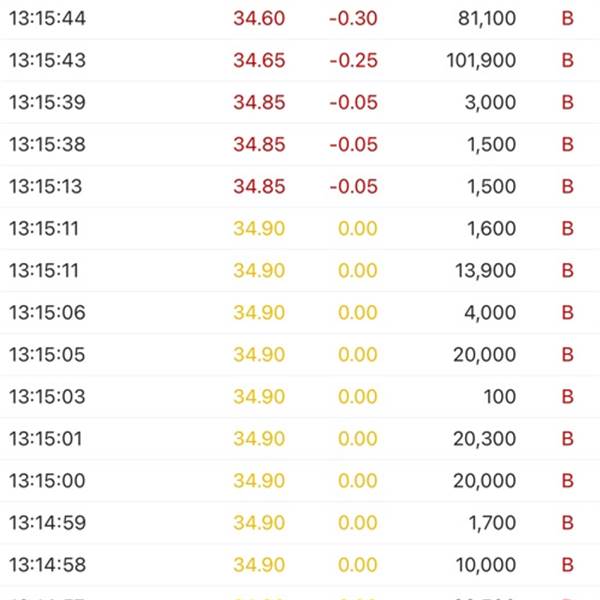Select the 13:15:39 timestamp
The image size is (600, 600).
47,103
